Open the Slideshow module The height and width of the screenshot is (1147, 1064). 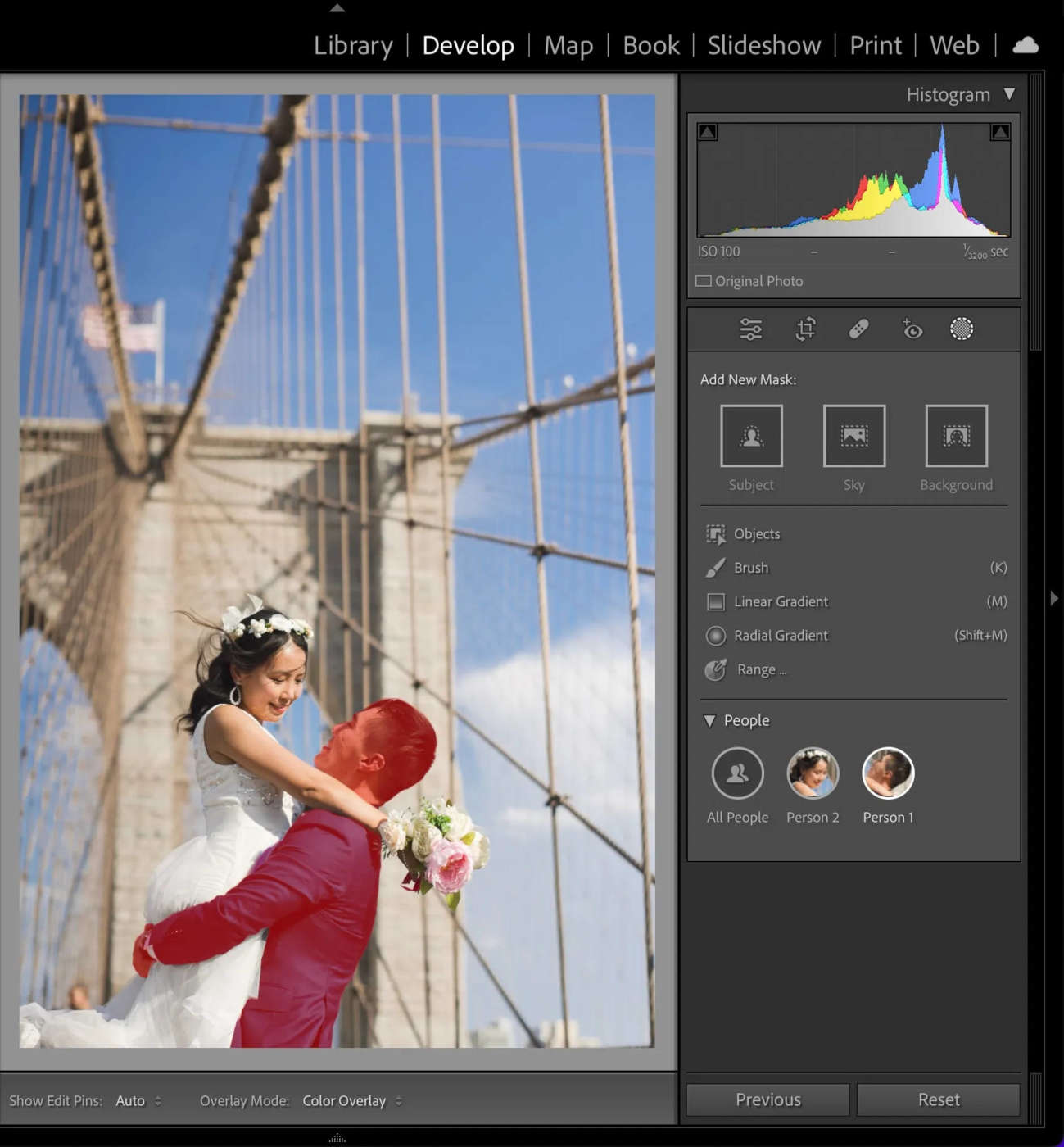coord(763,45)
